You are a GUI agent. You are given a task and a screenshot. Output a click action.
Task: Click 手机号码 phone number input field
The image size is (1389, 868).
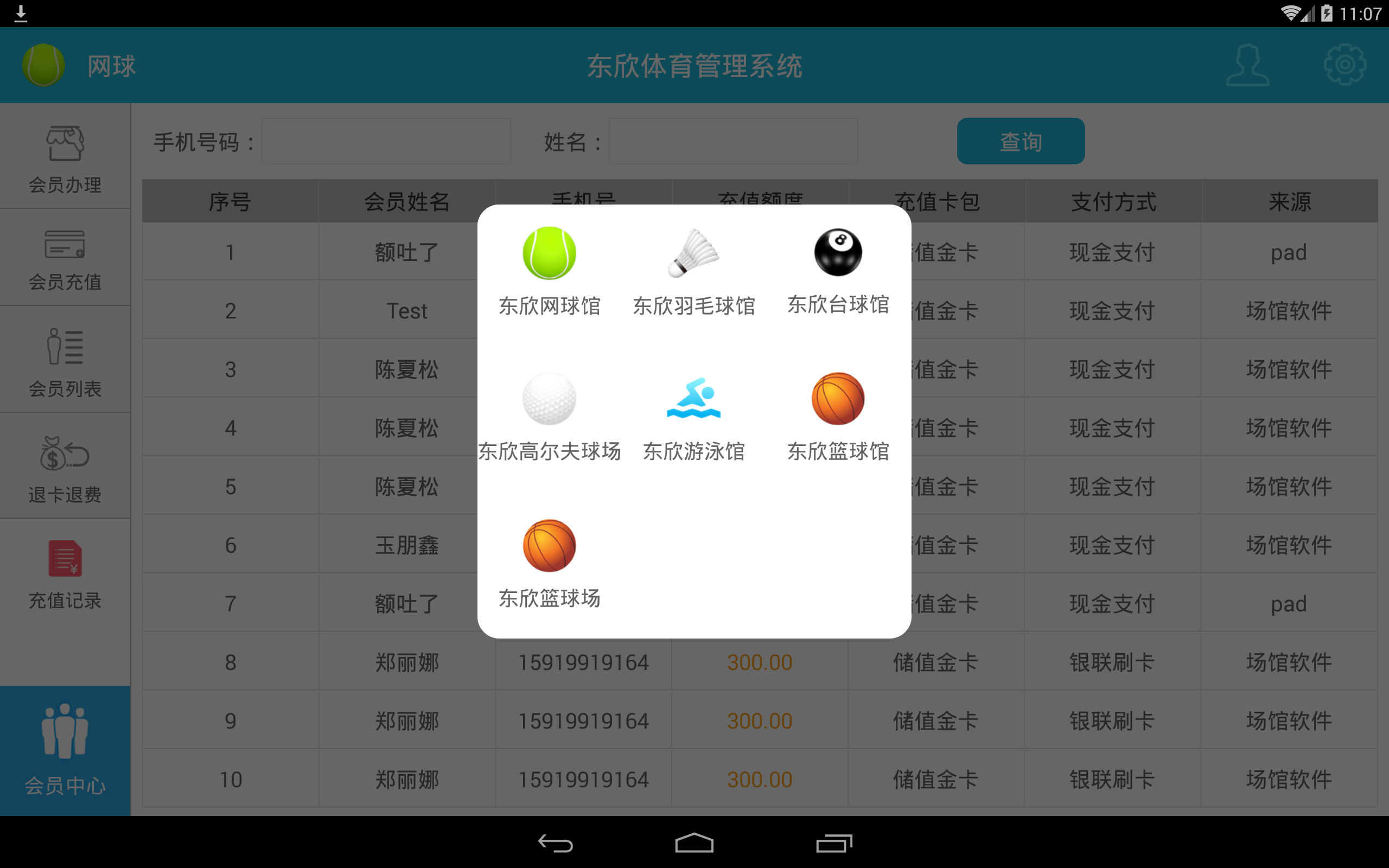tap(382, 140)
